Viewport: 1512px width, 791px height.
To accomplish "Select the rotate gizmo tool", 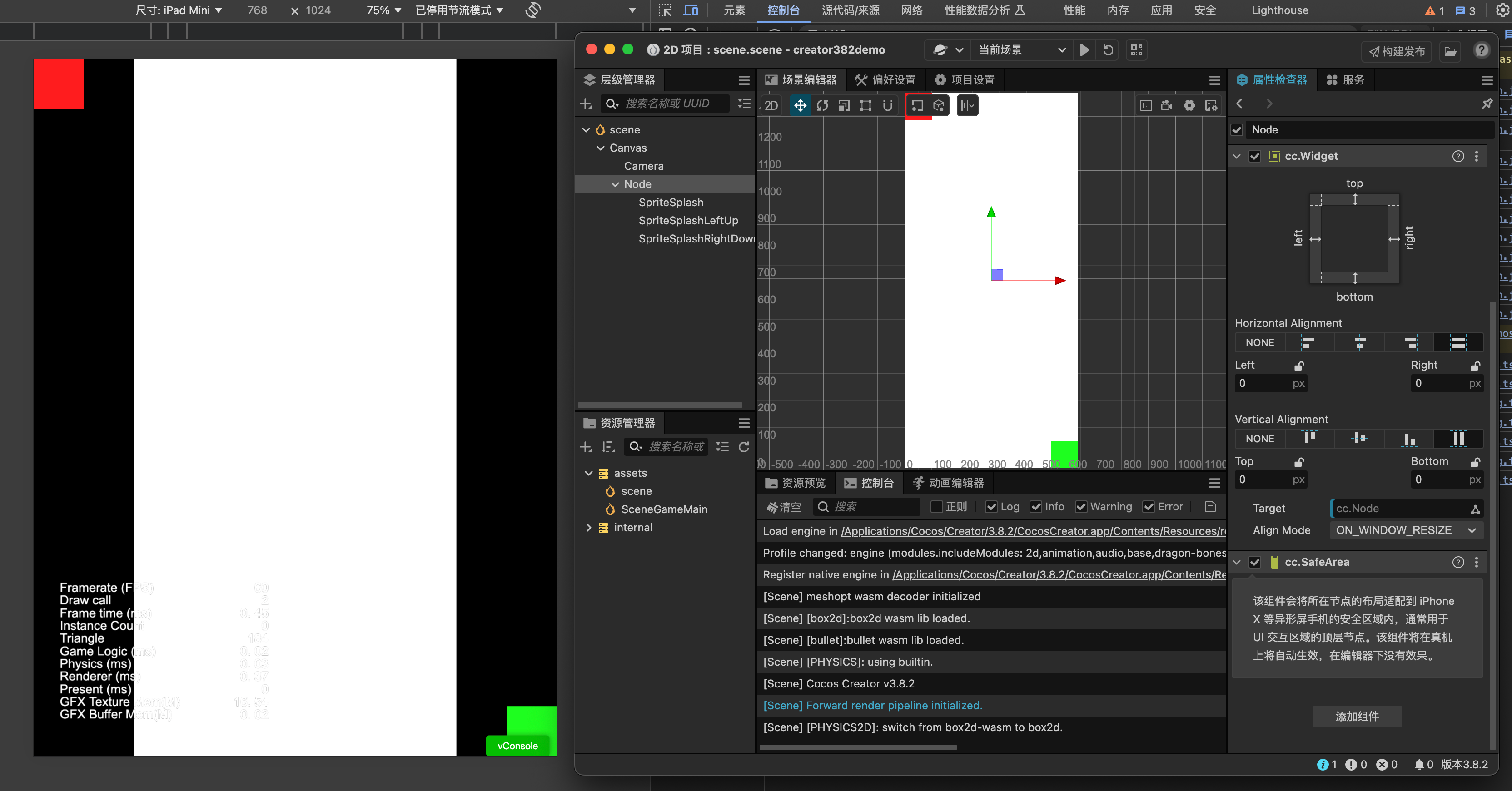I will [822, 106].
